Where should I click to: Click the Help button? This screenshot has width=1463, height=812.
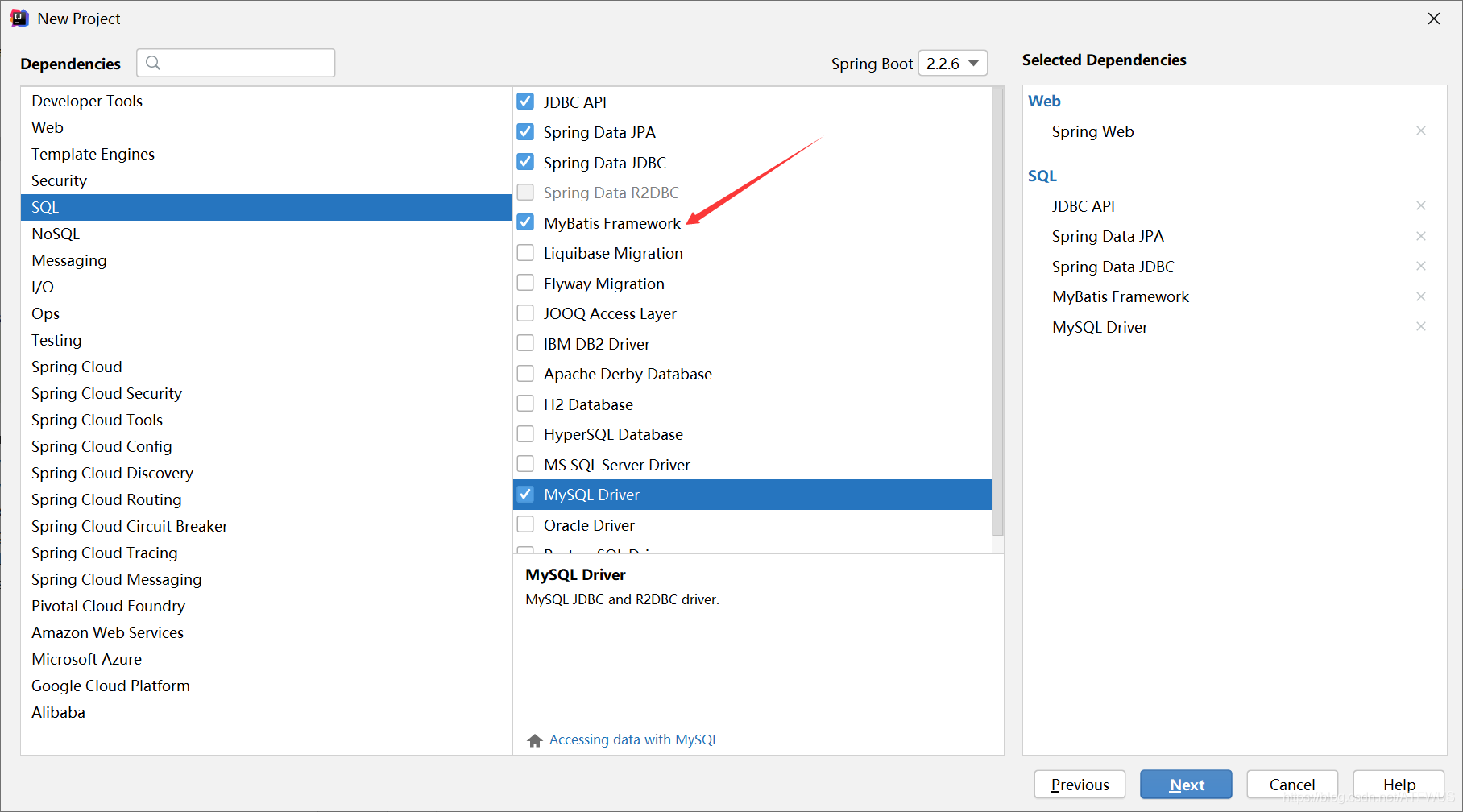tap(1399, 785)
